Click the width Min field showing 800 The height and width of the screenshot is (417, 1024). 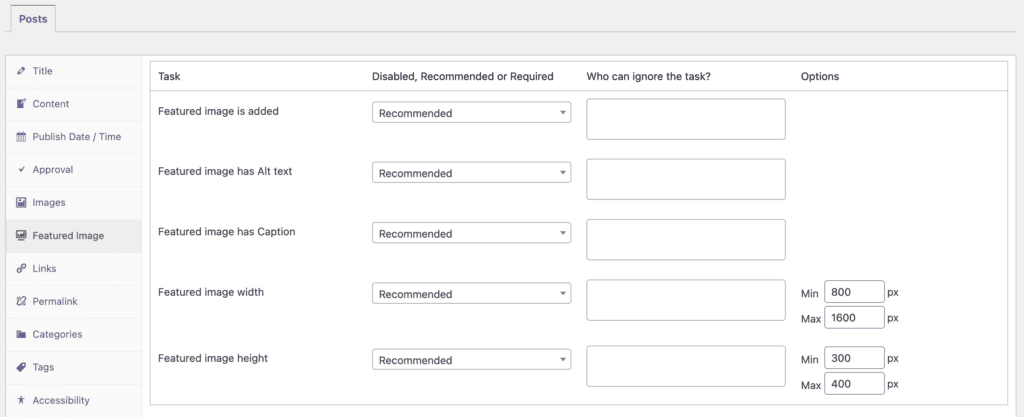coord(854,292)
